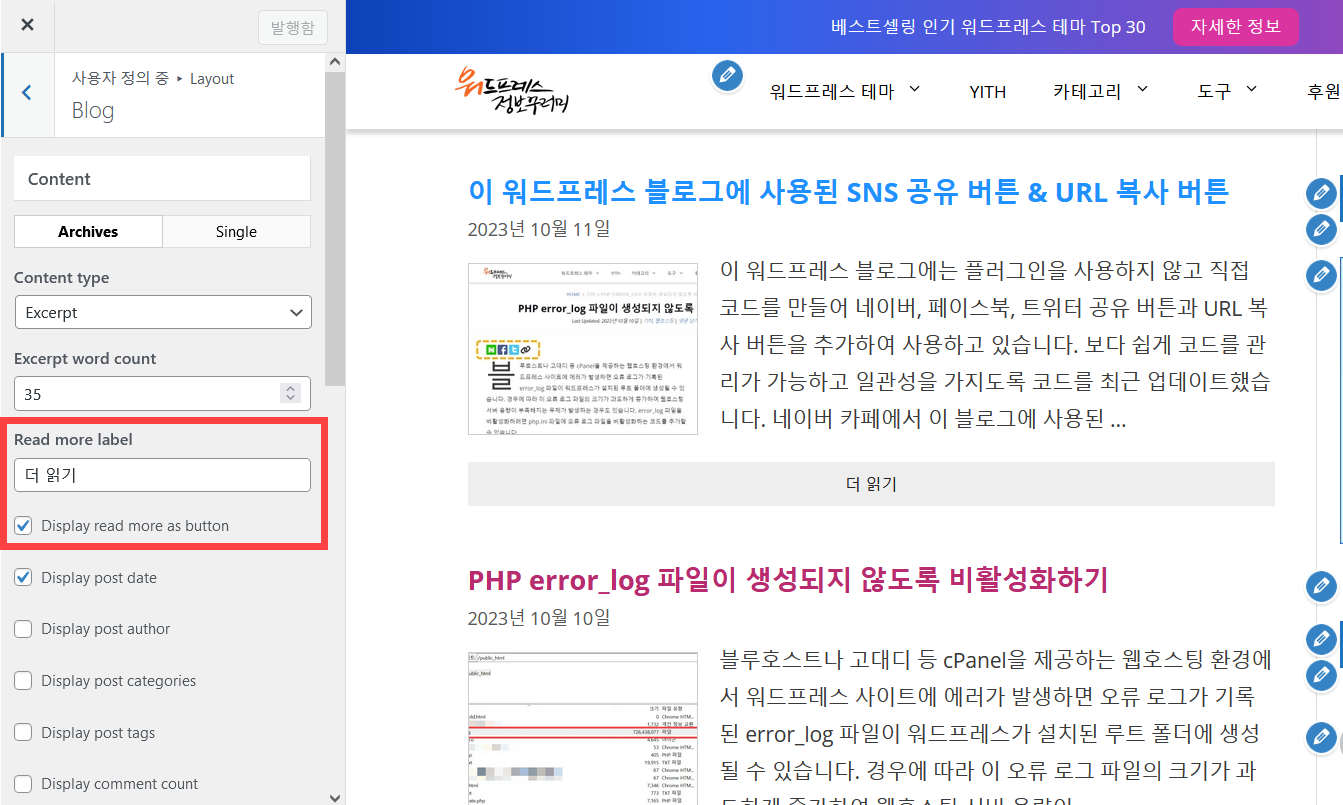Click the pencil edit icon beside the site logo
This screenshot has width=1343, height=805.
click(727, 76)
